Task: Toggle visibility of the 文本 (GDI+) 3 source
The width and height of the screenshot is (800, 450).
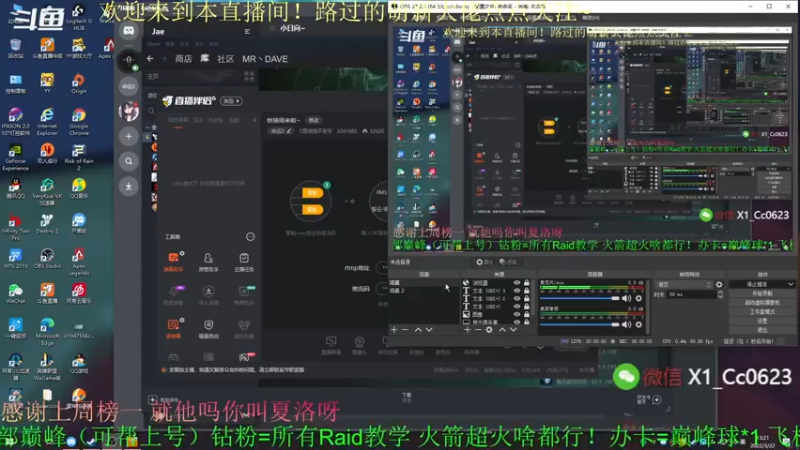Action: (x=517, y=290)
